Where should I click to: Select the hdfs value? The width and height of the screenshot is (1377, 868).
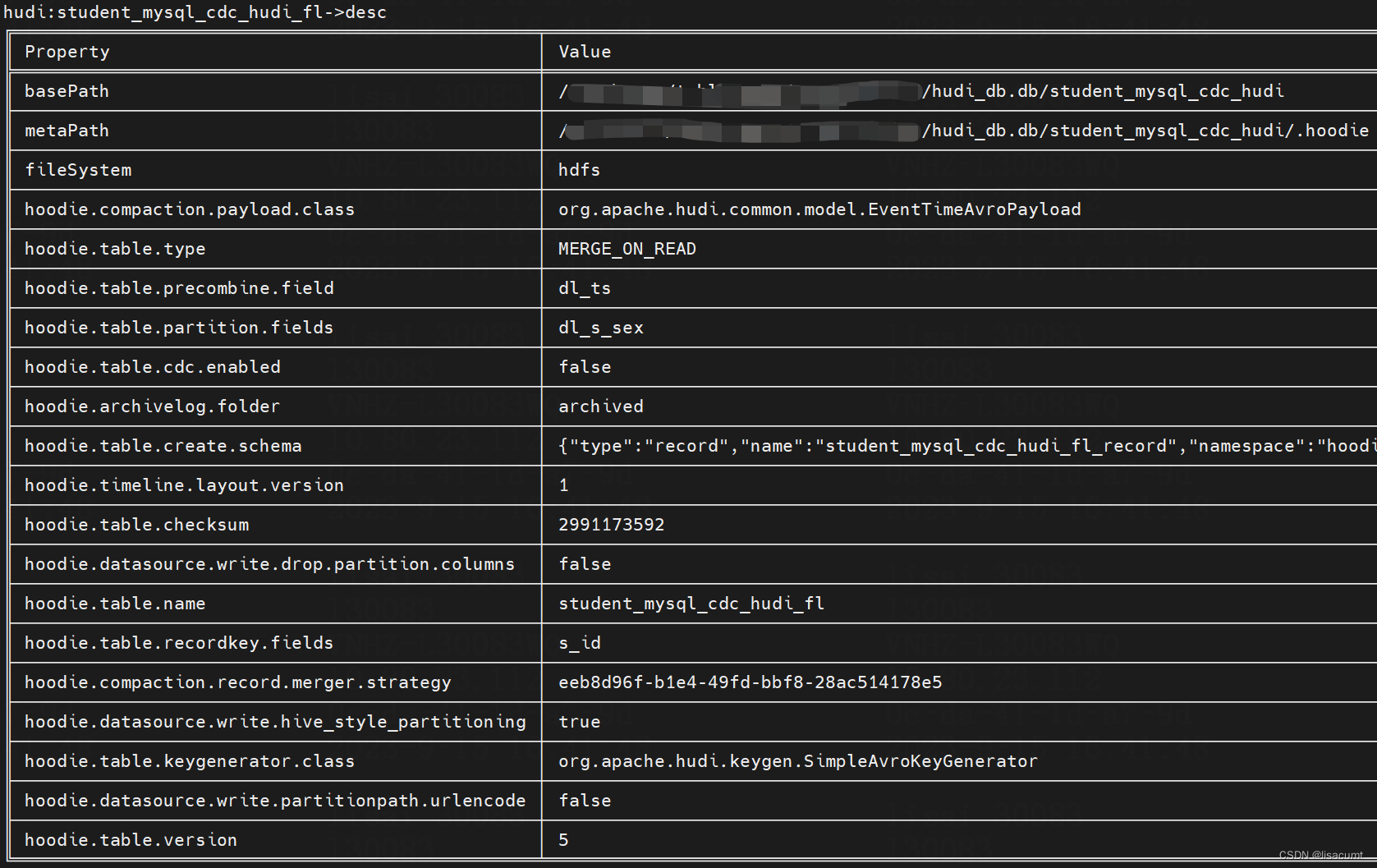580,170
